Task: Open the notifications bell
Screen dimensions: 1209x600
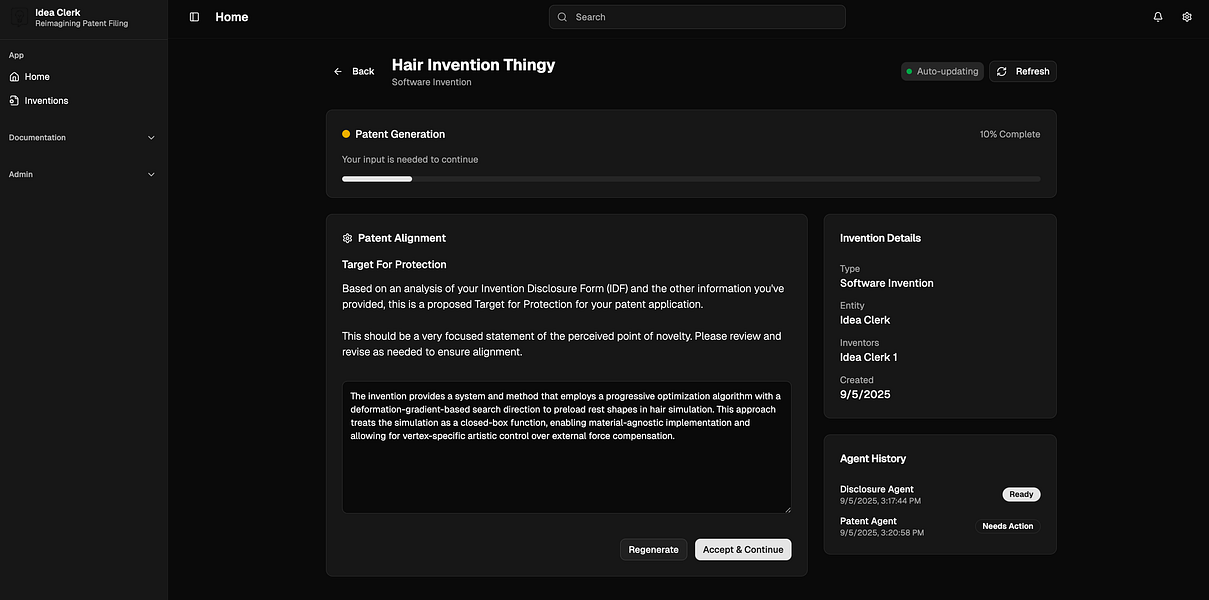Action: point(1158,17)
